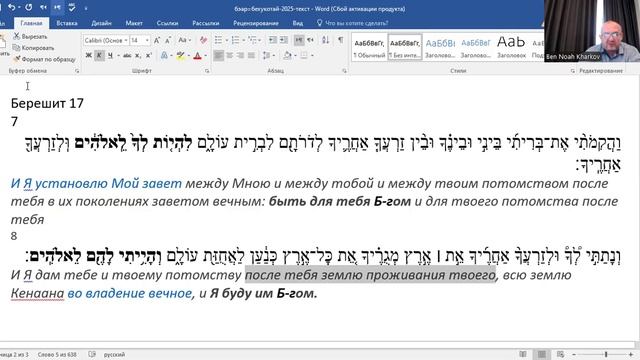This screenshot has height=360, width=640.
Task: Open the Paragraph dialog launcher
Action: [x=344, y=71]
